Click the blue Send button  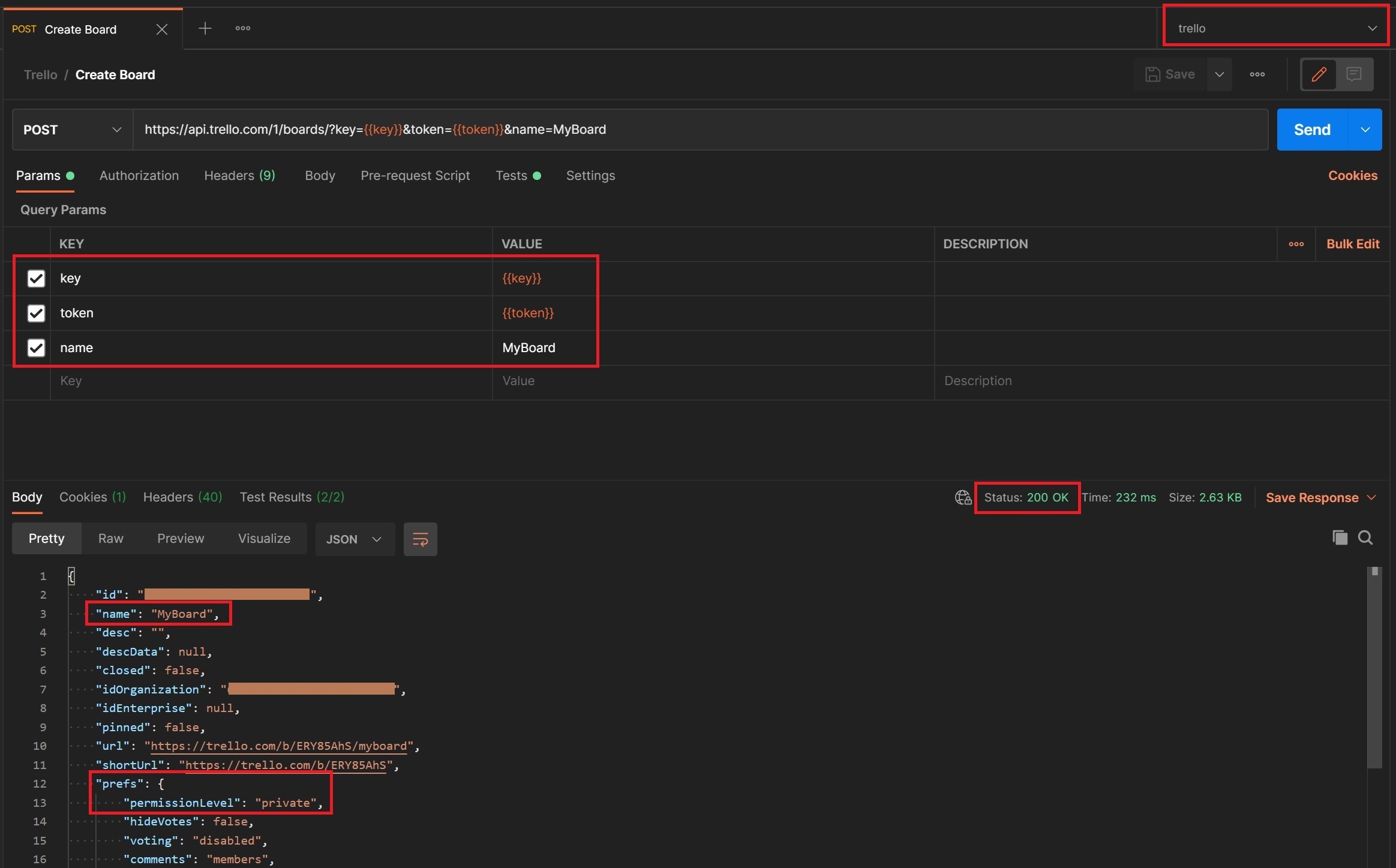coord(1312,130)
